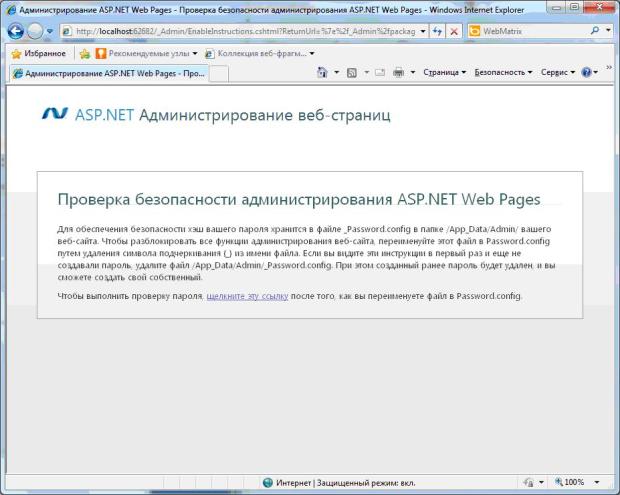The height and width of the screenshot is (495, 620).
Task: Expand the Print options dropdown arrow
Action: coord(413,72)
